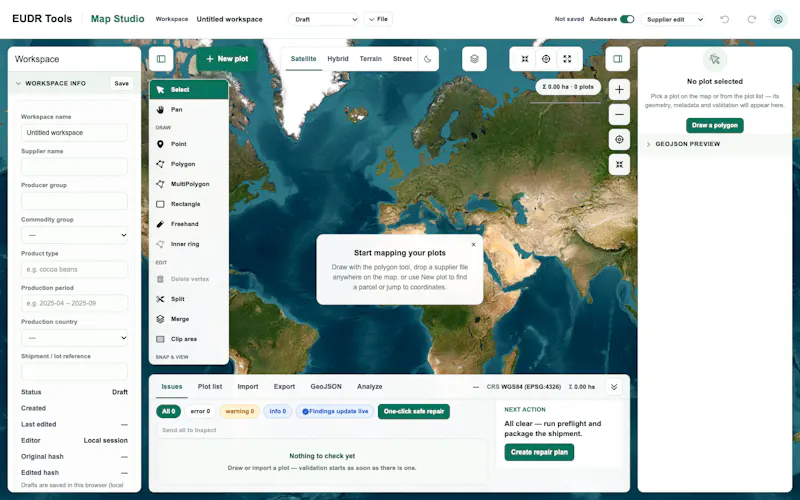Open the Export tab
The width and height of the screenshot is (800, 500).
(x=284, y=387)
